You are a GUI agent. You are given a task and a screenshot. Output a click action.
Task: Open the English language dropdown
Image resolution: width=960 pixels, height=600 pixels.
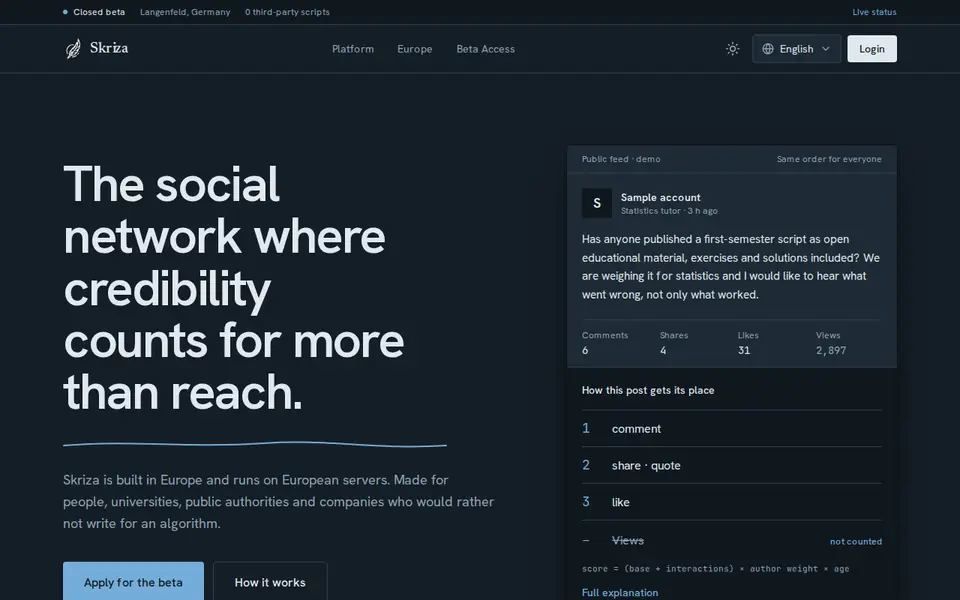(796, 49)
